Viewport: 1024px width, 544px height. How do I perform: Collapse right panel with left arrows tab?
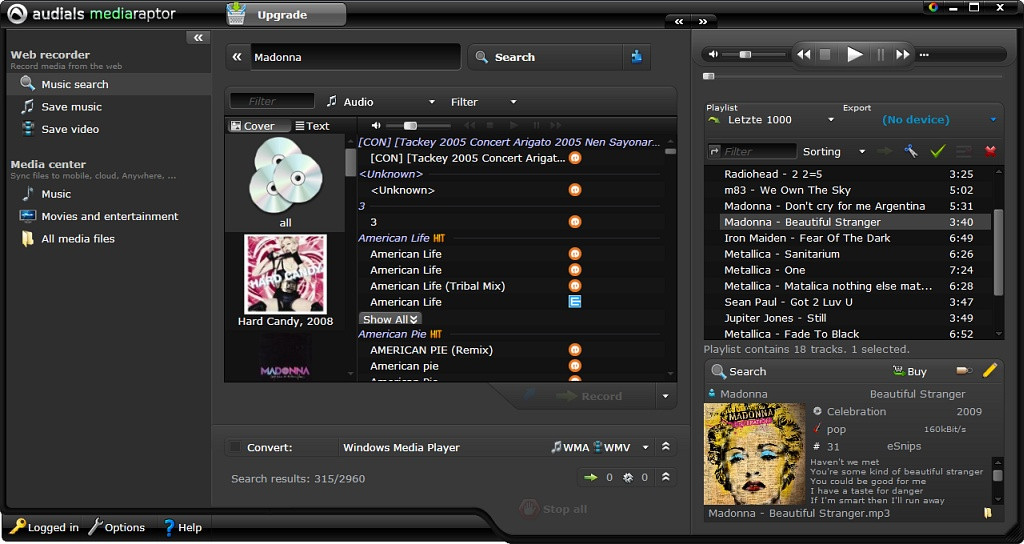click(679, 22)
